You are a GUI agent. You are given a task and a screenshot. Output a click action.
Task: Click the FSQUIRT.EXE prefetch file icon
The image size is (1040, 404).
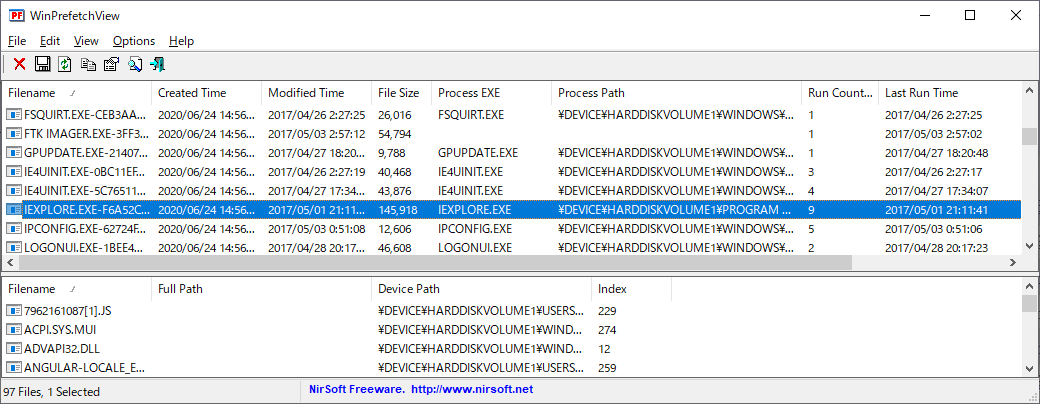[15, 115]
